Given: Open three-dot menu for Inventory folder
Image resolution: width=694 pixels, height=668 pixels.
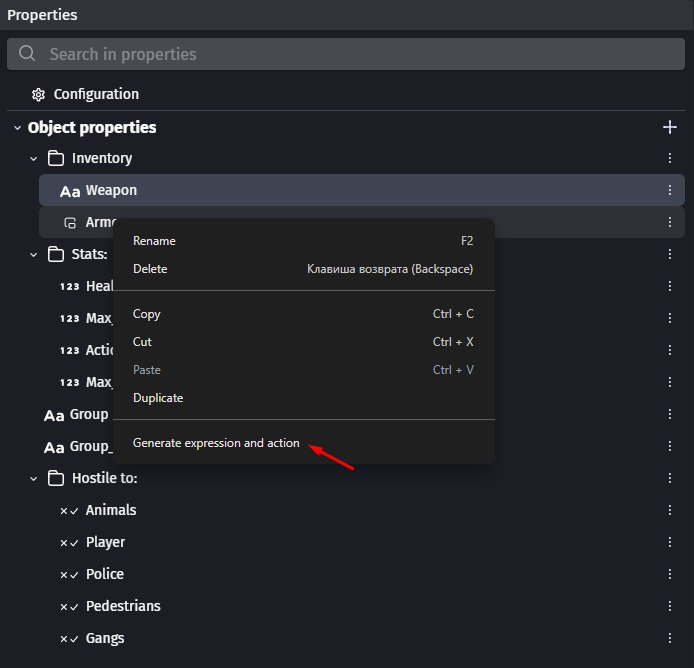Looking at the screenshot, I should pos(670,158).
